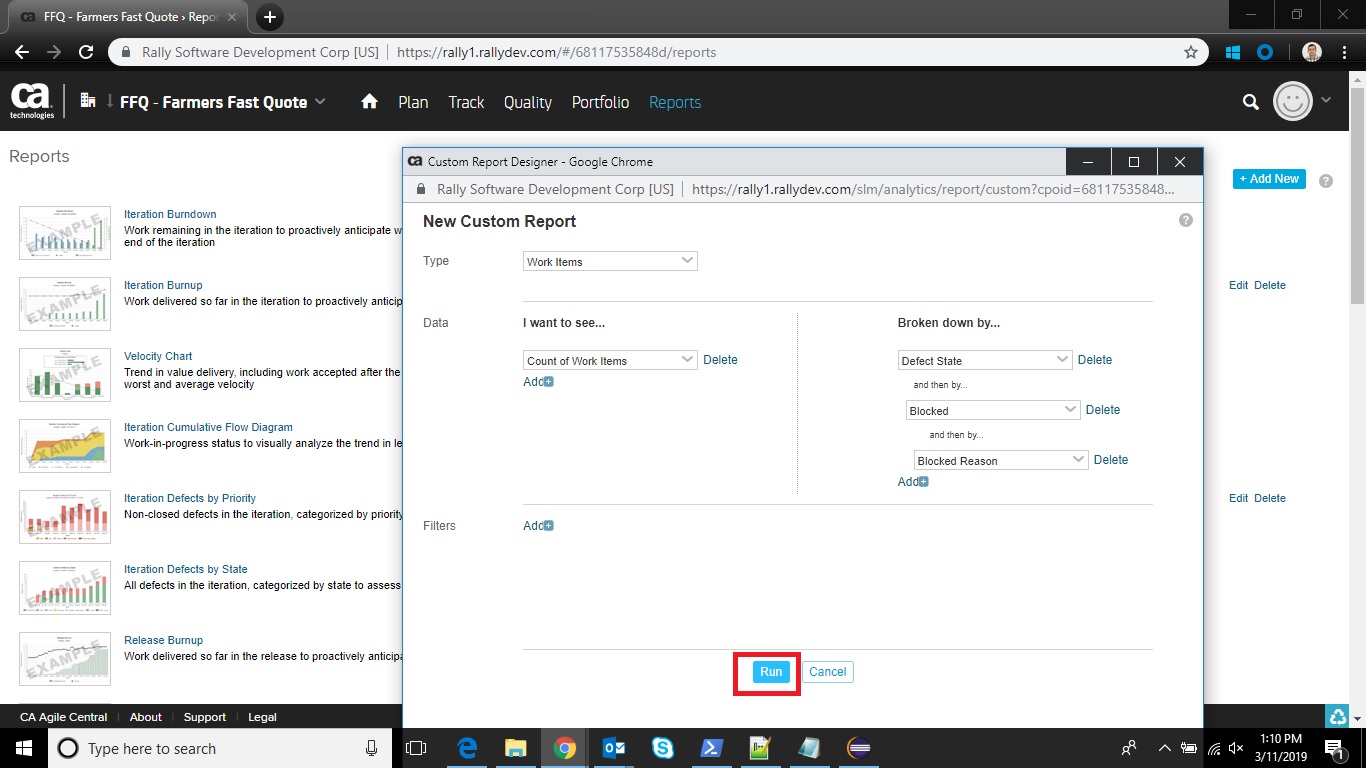Click the Iteration Burndown thumbnail
This screenshot has width=1366, height=768.
[x=65, y=232]
